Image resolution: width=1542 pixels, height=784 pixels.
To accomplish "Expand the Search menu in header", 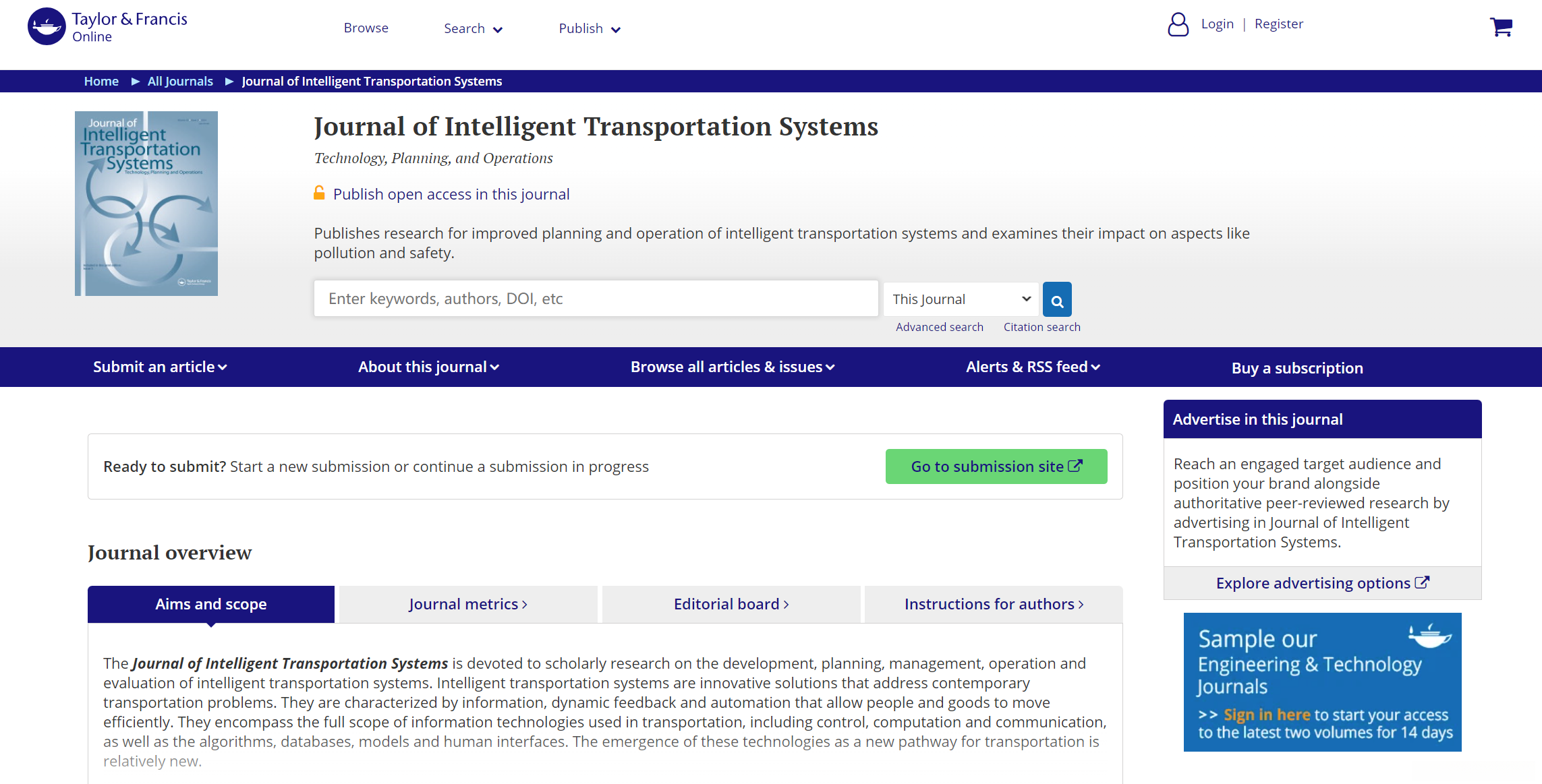I will [x=473, y=28].
